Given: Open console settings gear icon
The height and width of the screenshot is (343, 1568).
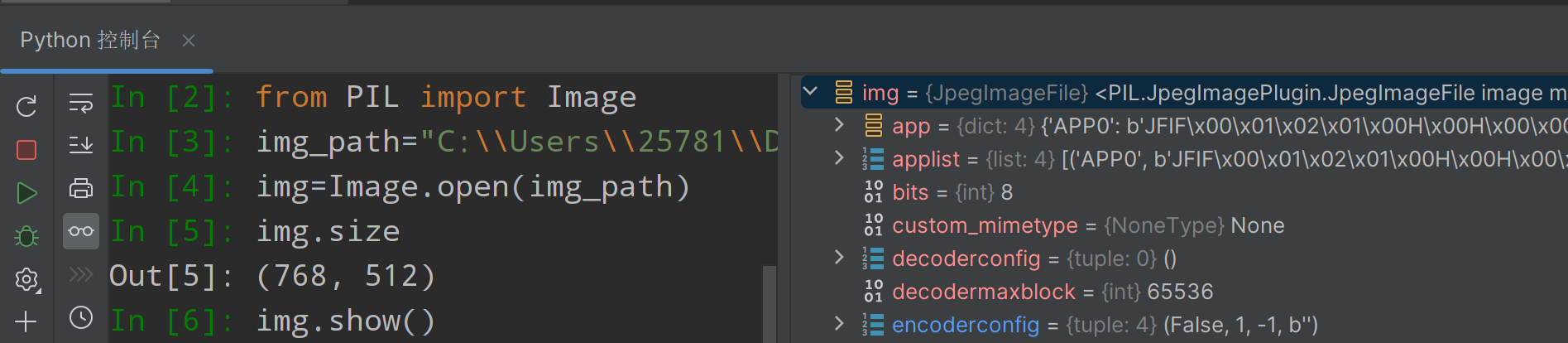Looking at the screenshot, I should click(26, 279).
